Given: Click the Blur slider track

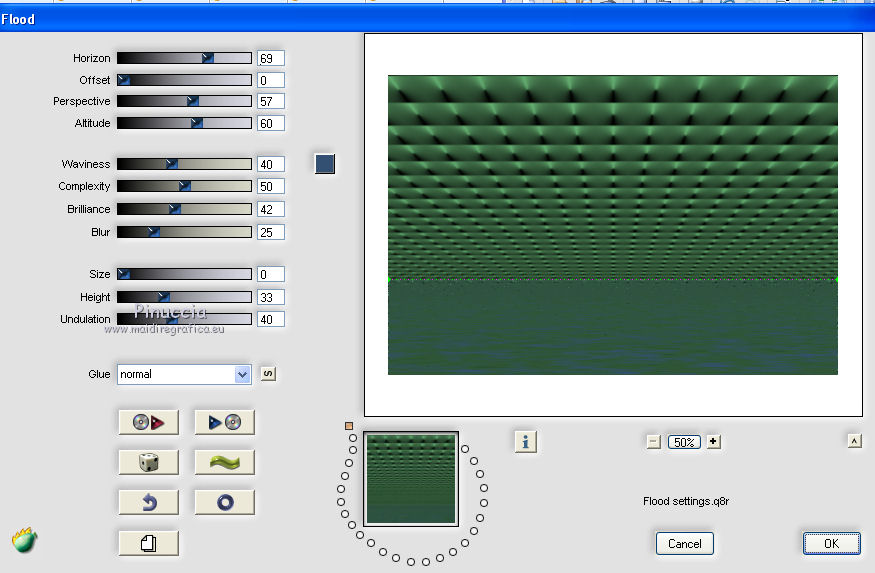Looking at the screenshot, I should click(184, 232).
